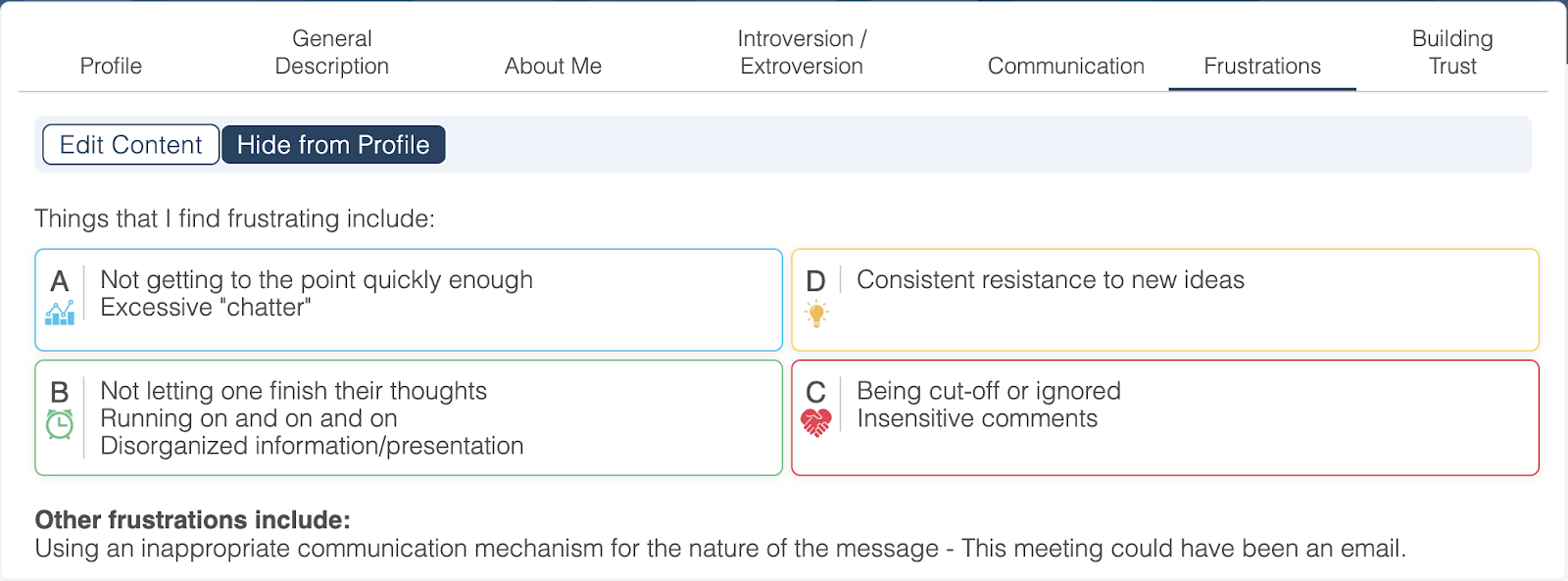Click the letter A label in blue box
The height and width of the screenshot is (581, 1568).
(x=60, y=282)
